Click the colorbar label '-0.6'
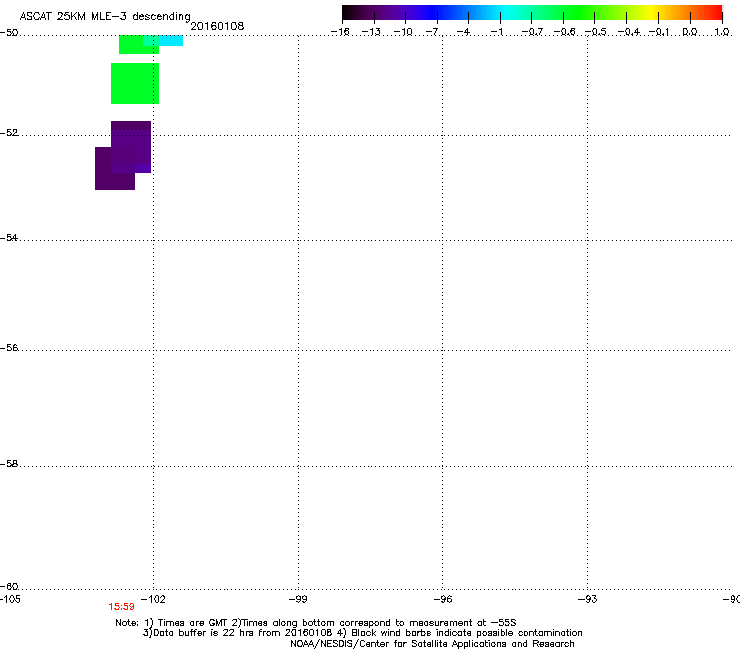740x650 pixels. 564,32
